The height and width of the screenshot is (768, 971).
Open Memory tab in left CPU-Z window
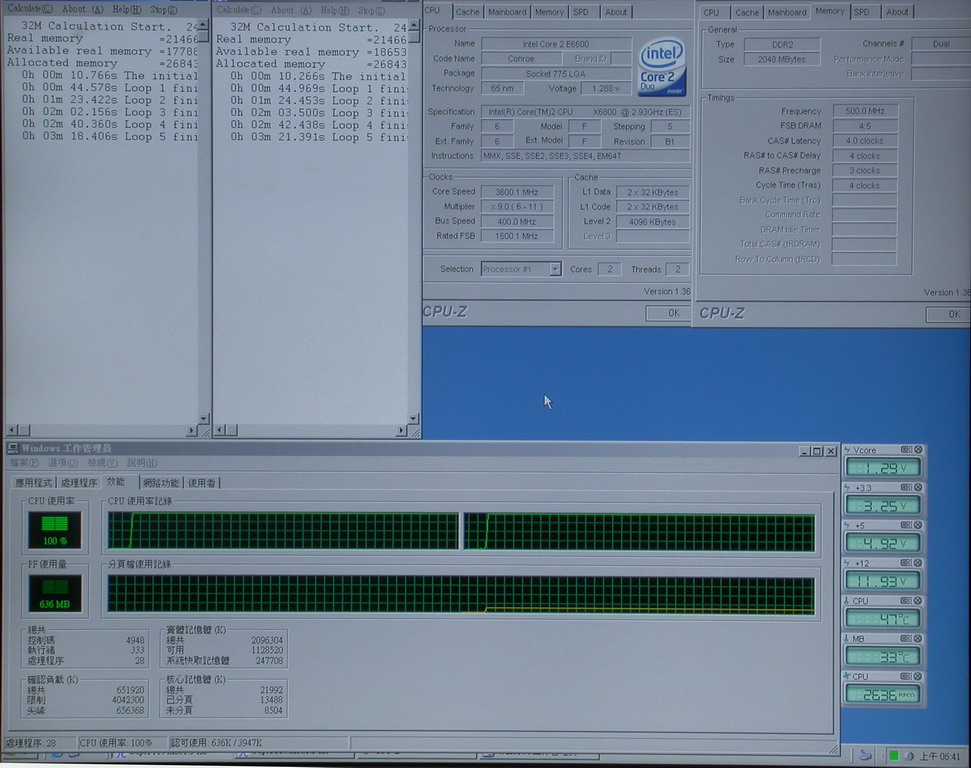coord(549,12)
